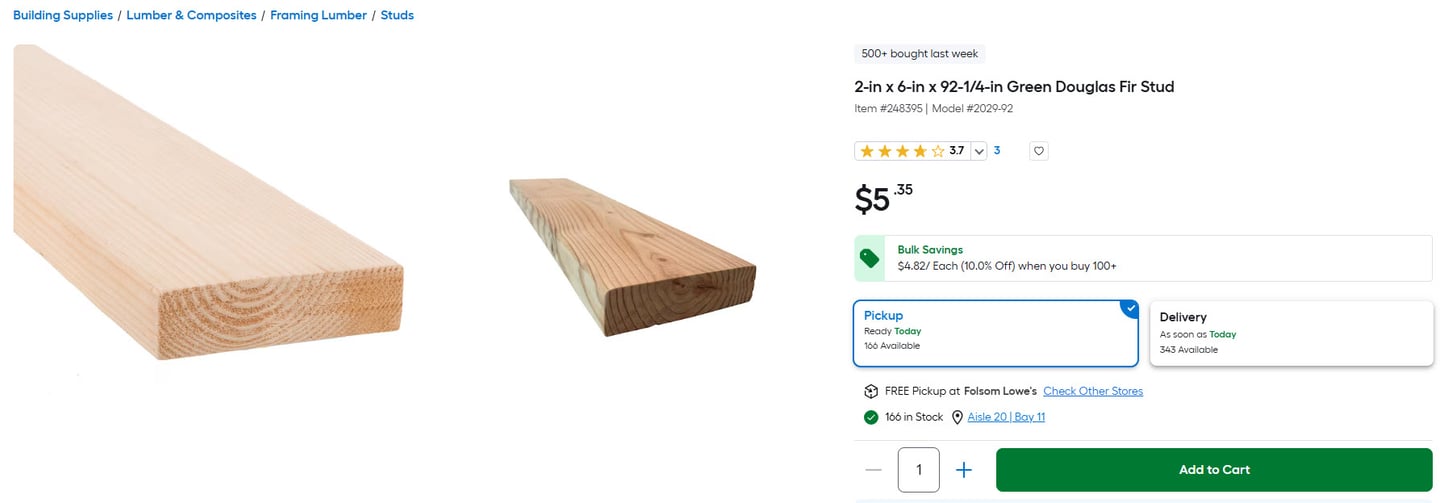The width and height of the screenshot is (1440, 503).
Task: Click the location pin icon
Action: click(957, 417)
